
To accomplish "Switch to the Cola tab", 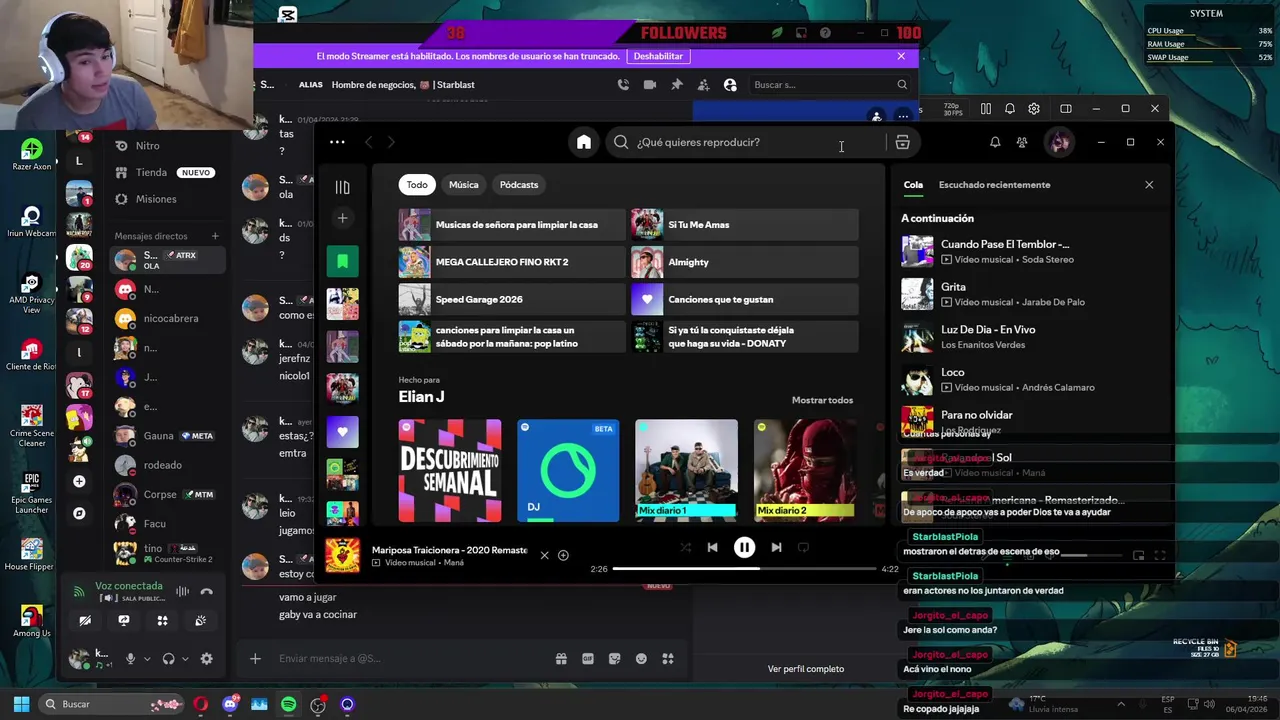I will point(913,185).
